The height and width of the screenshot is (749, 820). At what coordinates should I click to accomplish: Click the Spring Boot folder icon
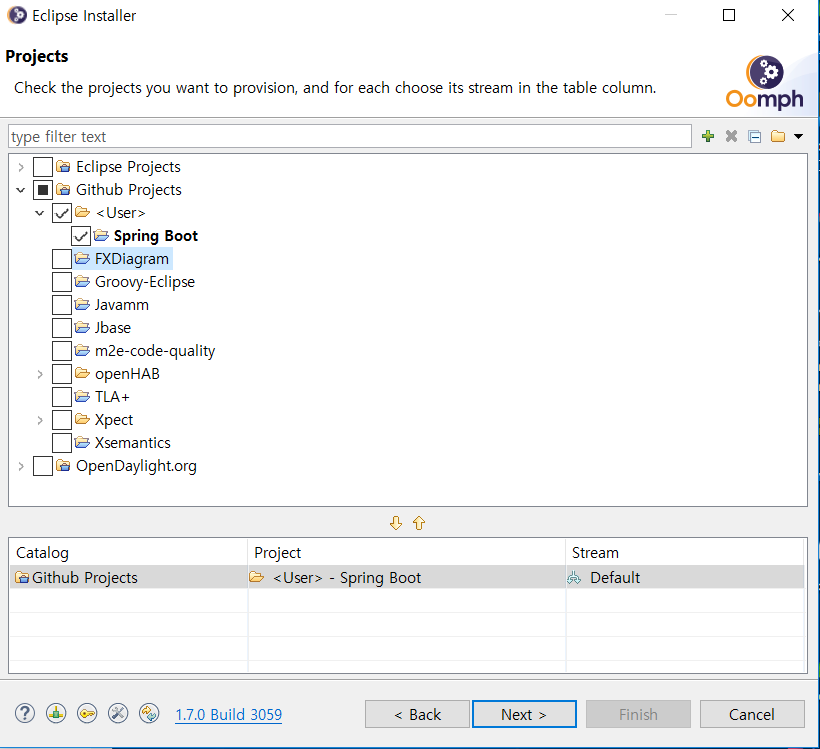point(101,235)
